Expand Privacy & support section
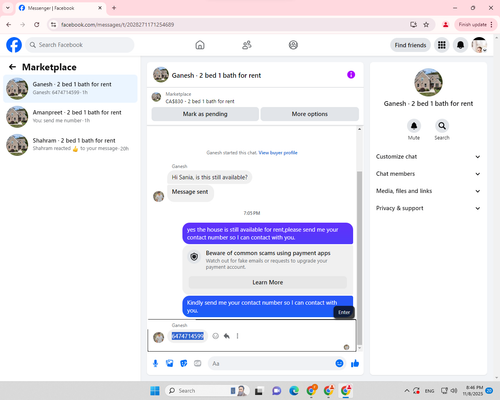Image resolution: width=500 pixels, height=400 pixels. click(x=428, y=208)
